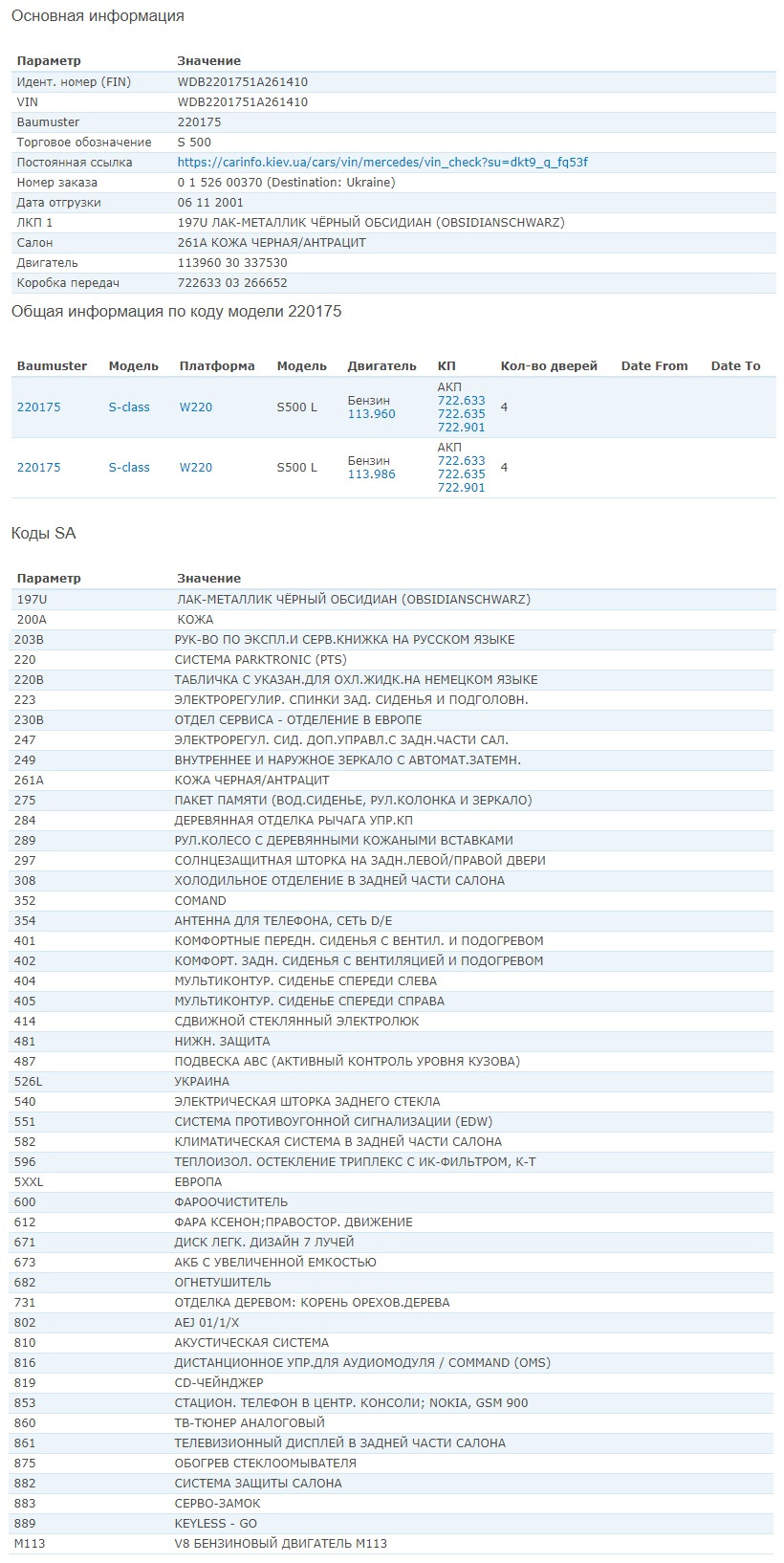
Task: Click code 883 СЕРВО-ЗАМОК
Action: point(392,1504)
